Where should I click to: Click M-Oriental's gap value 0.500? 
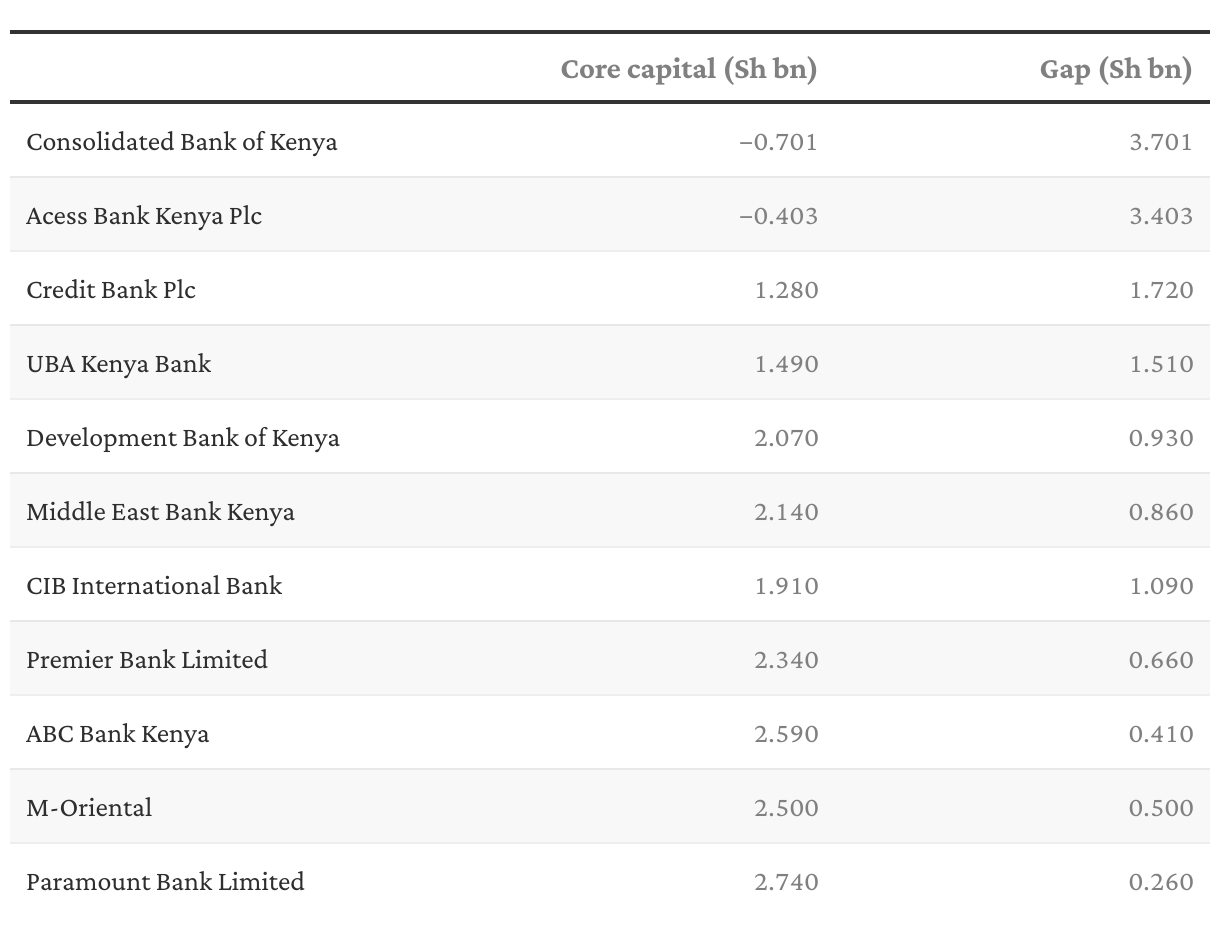pos(1161,808)
